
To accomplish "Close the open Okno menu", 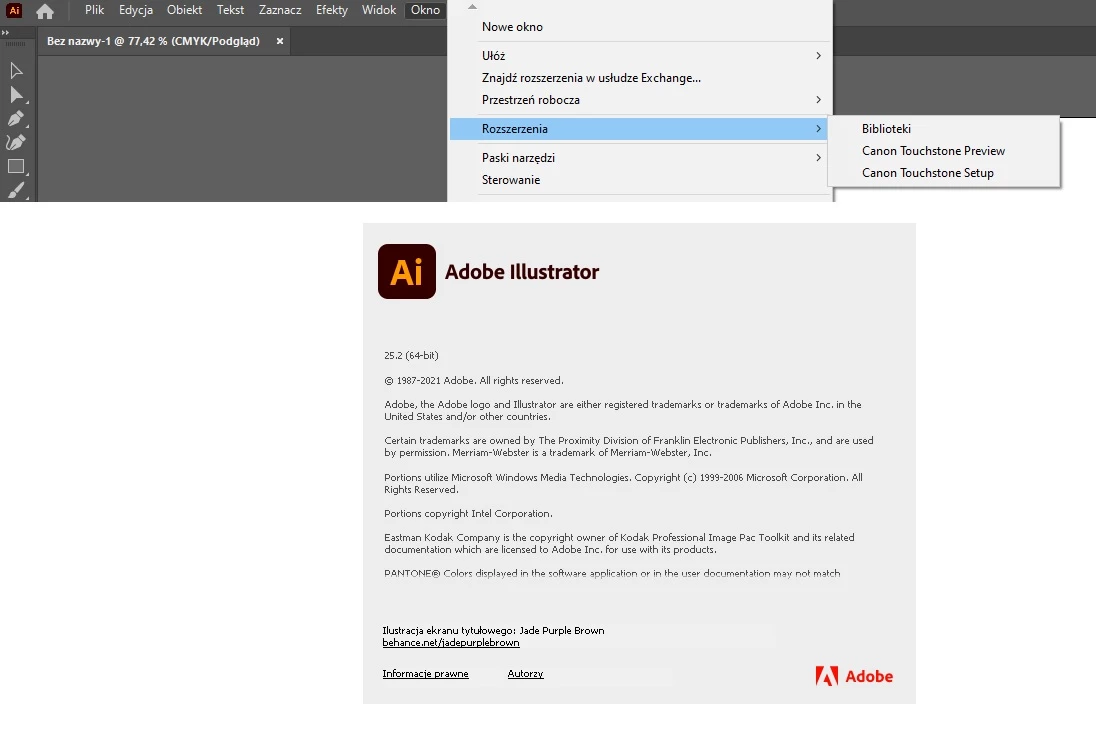I will pyautogui.click(x=426, y=10).
